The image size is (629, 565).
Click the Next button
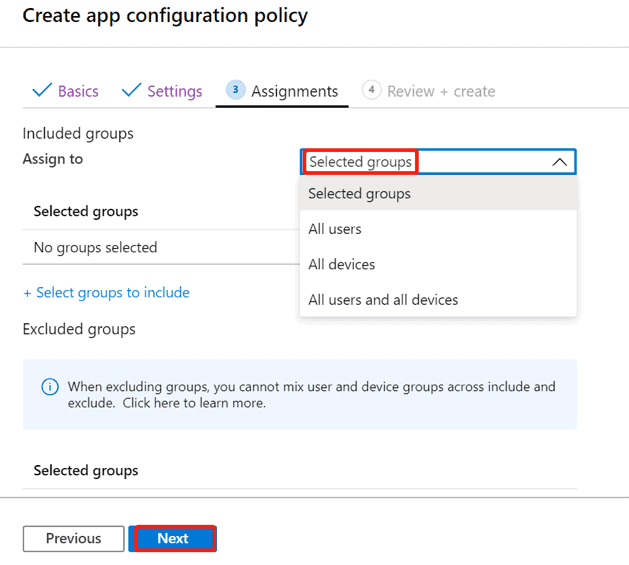172,538
